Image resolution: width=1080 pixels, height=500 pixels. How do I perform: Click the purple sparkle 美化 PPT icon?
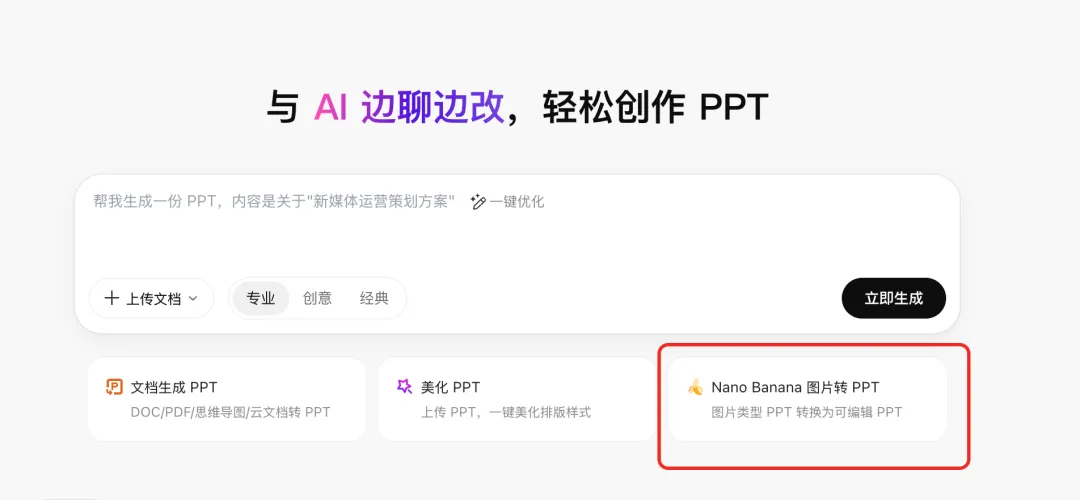tap(404, 386)
